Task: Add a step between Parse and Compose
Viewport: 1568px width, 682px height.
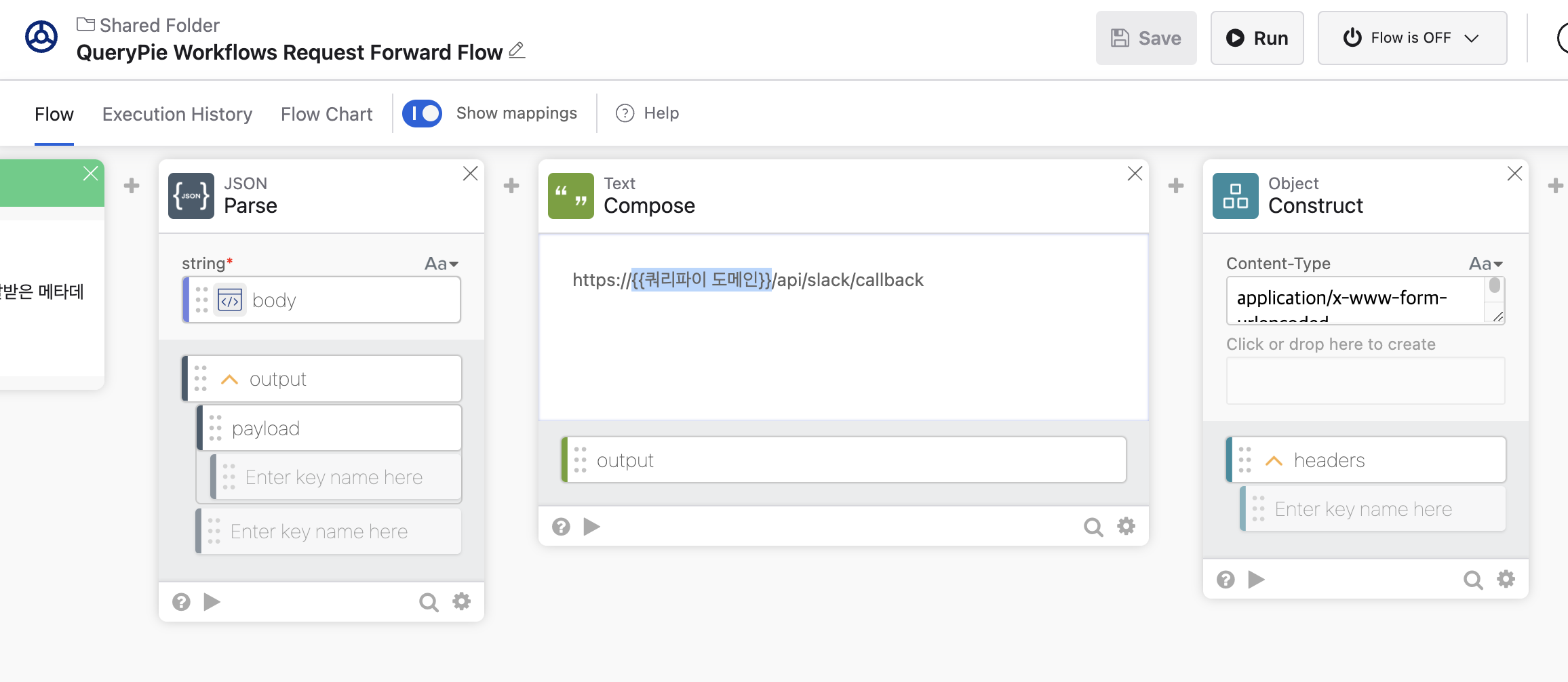Action: [x=511, y=186]
